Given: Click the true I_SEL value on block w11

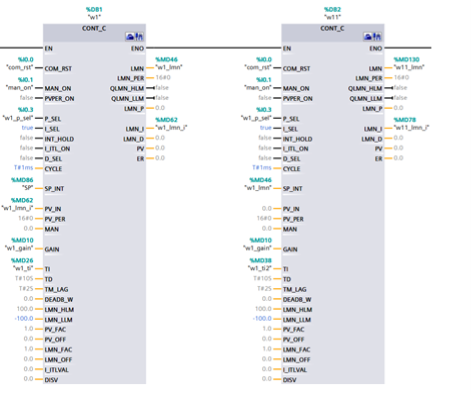Looking at the screenshot, I should (x=266, y=128).
